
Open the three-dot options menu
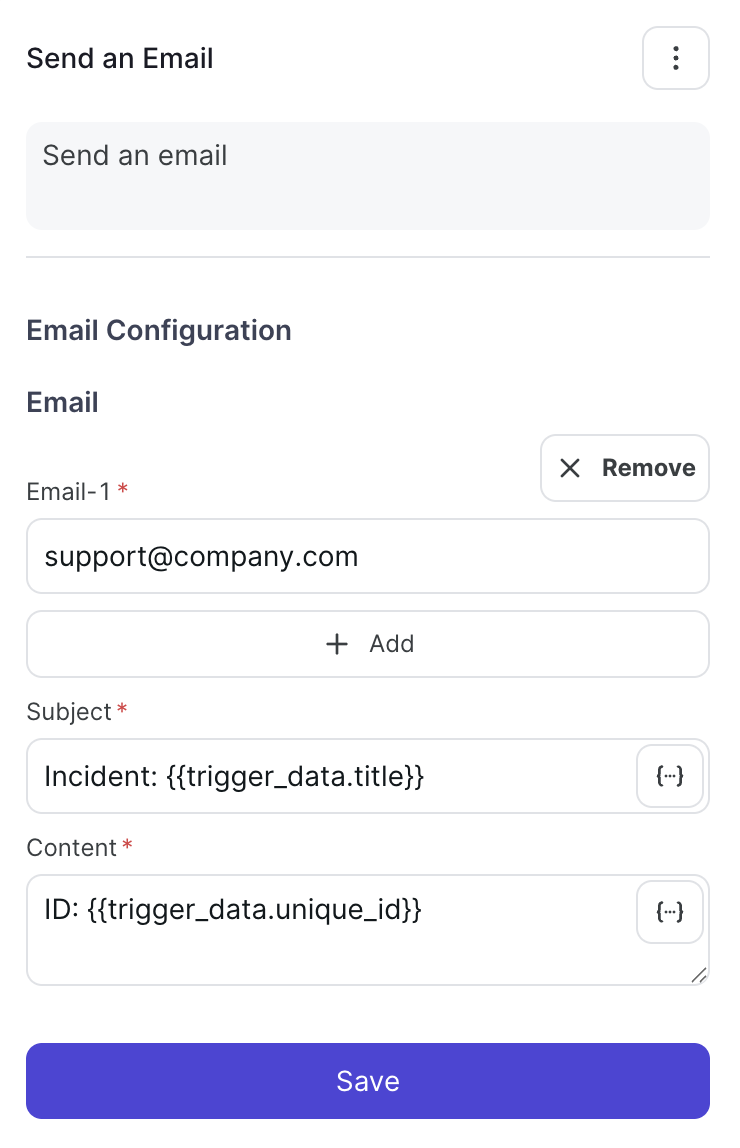[x=675, y=58]
